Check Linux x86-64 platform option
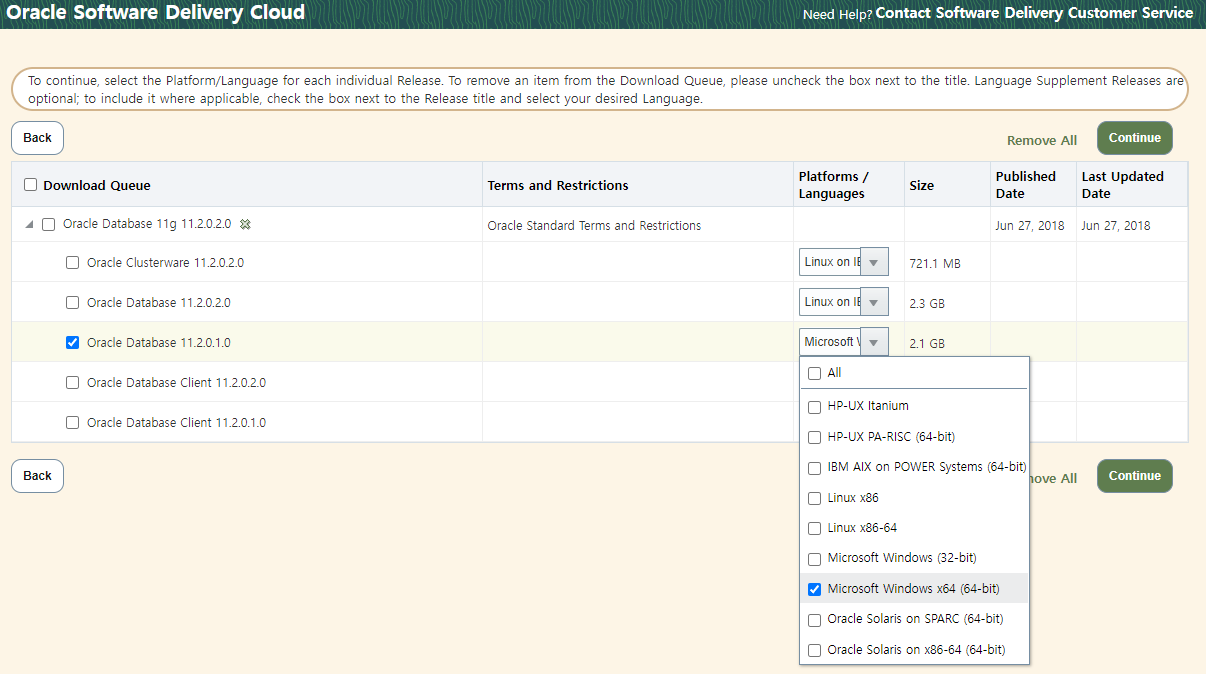This screenshot has height=674, width=1206. pos(814,528)
